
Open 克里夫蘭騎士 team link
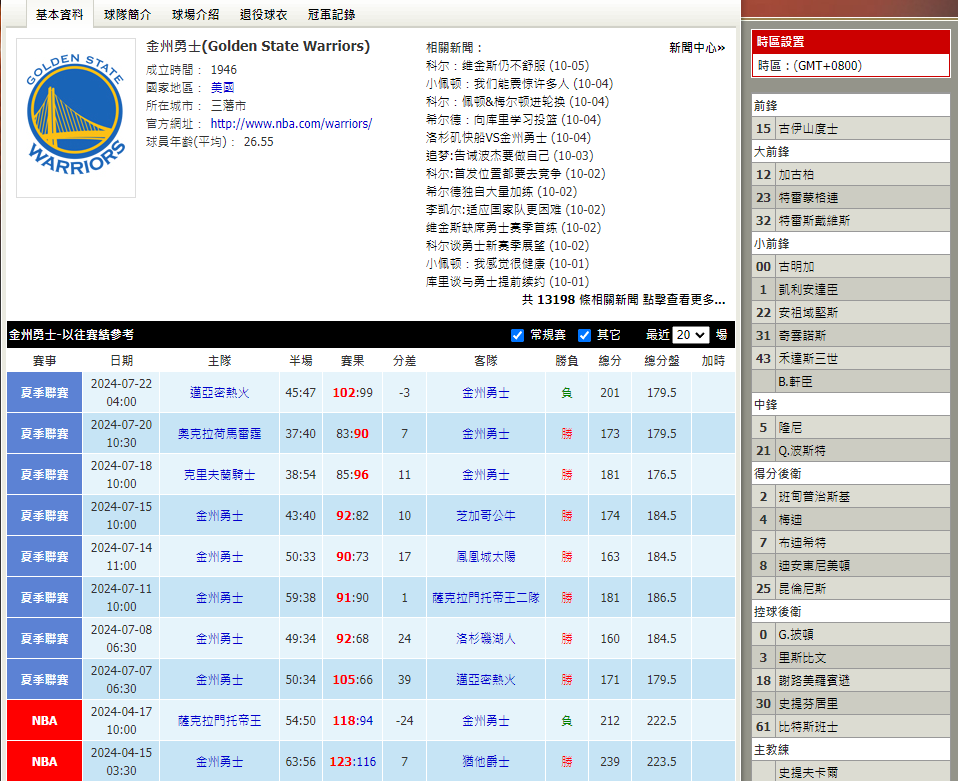pyautogui.click(x=219, y=475)
